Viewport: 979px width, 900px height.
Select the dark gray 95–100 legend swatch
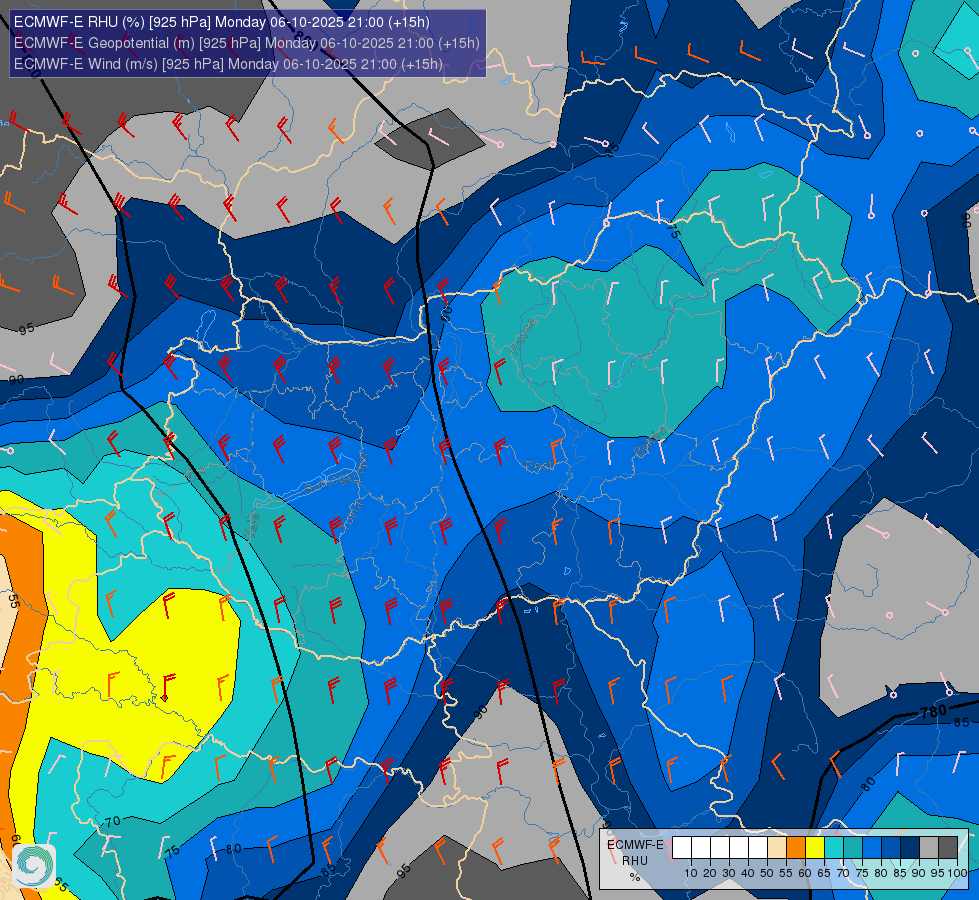pyautogui.click(x=948, y=848)
